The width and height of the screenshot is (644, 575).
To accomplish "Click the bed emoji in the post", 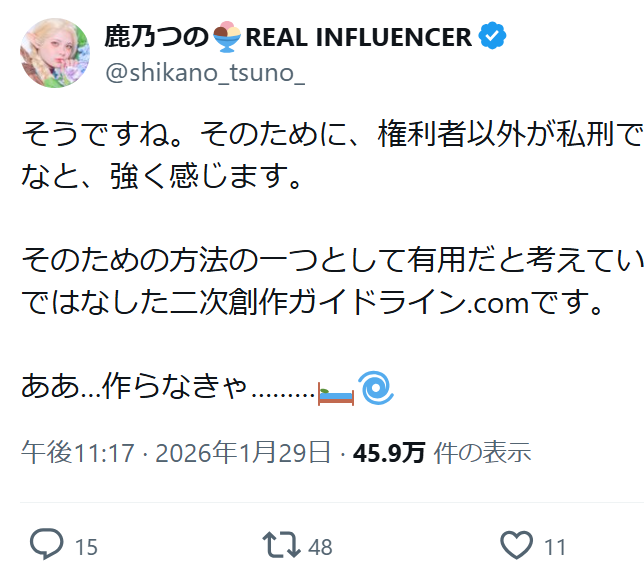I will pos(335,393).
